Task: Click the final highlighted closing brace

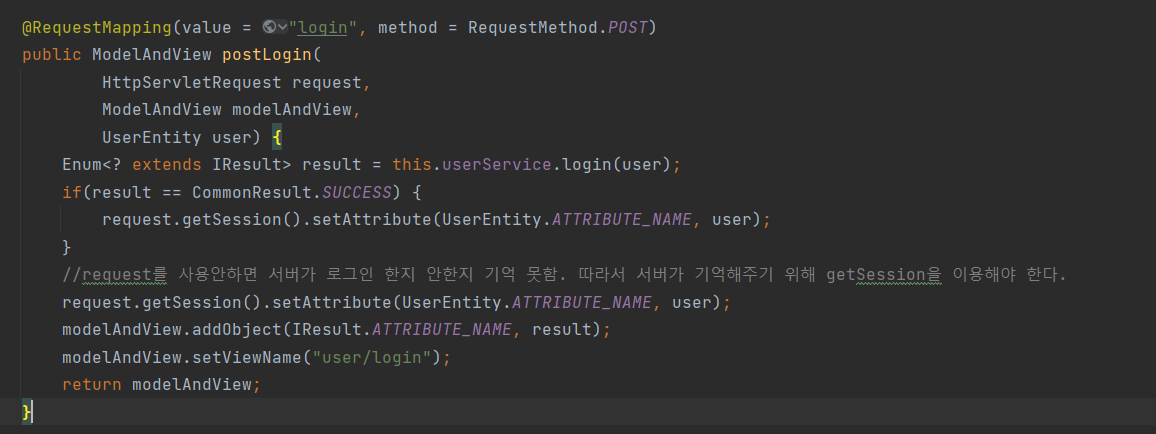Action: (x=27, y=412)
